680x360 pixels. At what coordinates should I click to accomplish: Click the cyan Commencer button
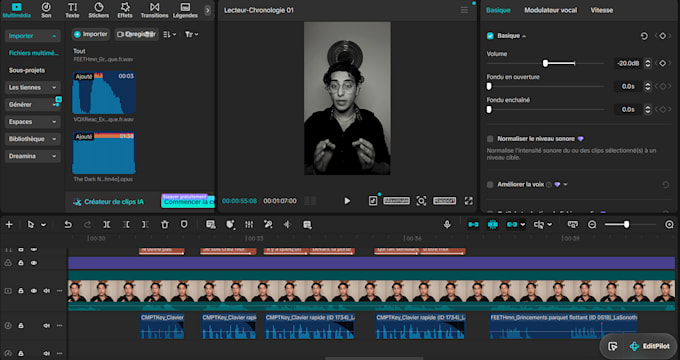click(x=188, y=201)
